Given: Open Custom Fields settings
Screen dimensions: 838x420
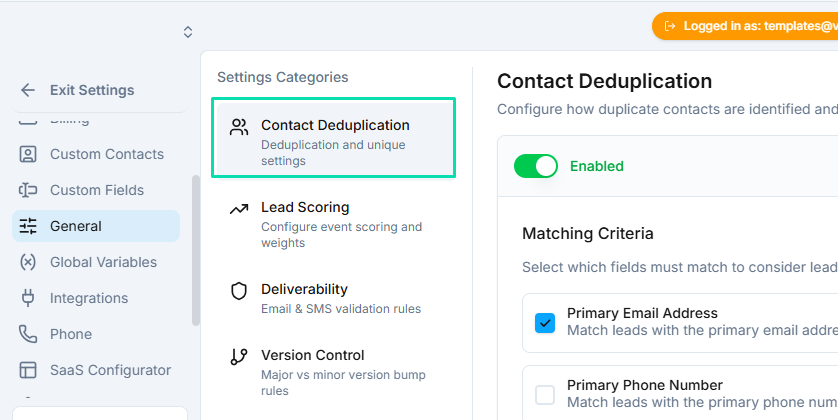Looking at the screenshot, I should [x=96, y=190].
